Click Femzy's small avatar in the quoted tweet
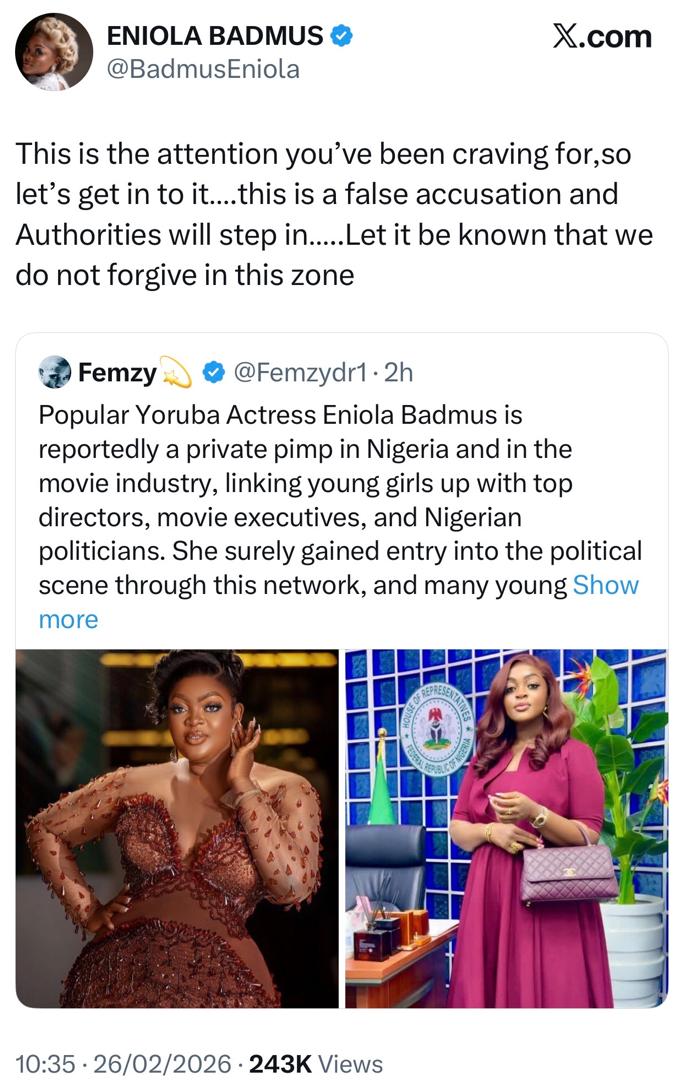The image size is (684, 1080). 57,370
